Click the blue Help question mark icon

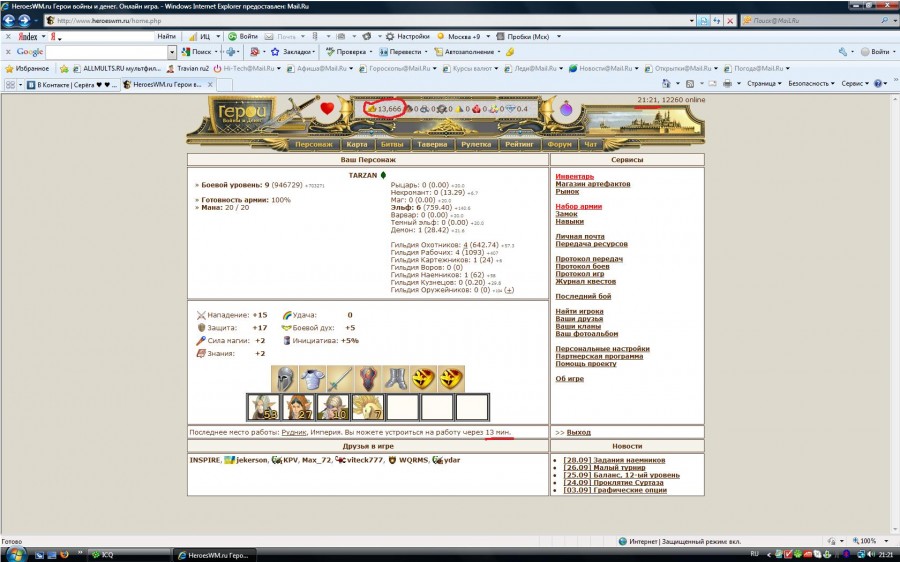(878, 84)
